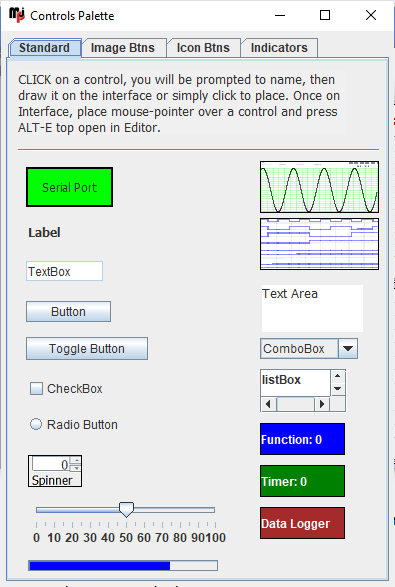Click the slider thumb at 50
Image resolution: width=395 pixels, height=587 pixels.
126,510
